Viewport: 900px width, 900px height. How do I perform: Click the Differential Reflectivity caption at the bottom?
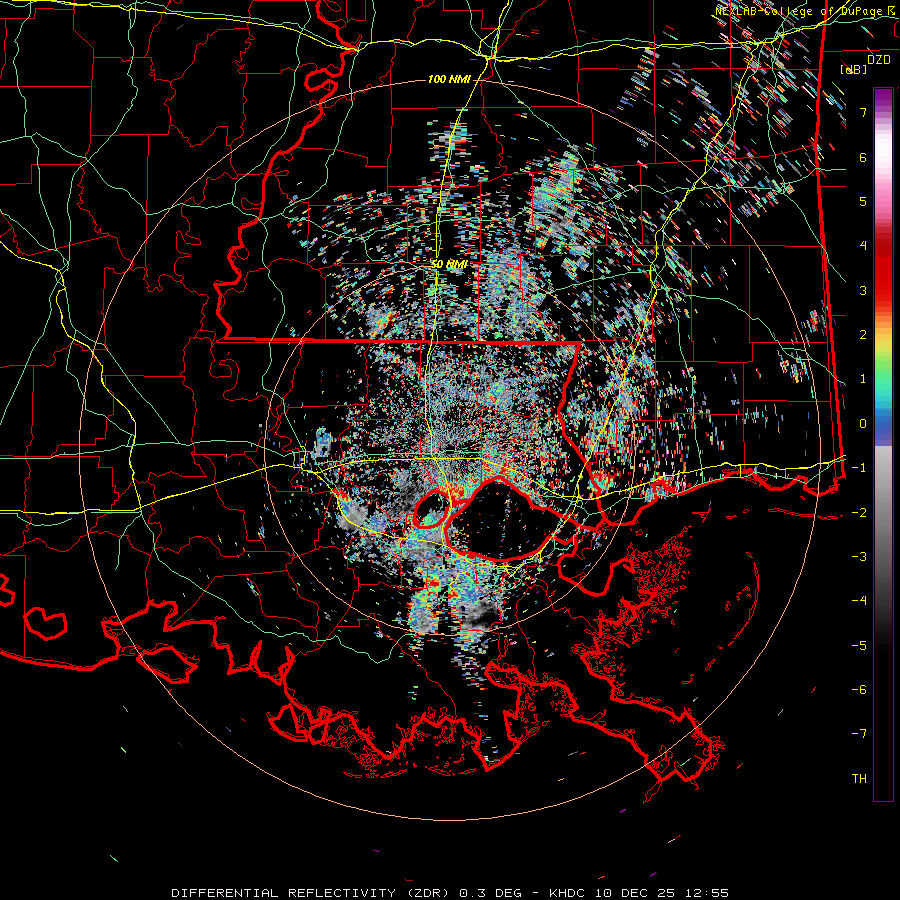click(x=450, y=893)
